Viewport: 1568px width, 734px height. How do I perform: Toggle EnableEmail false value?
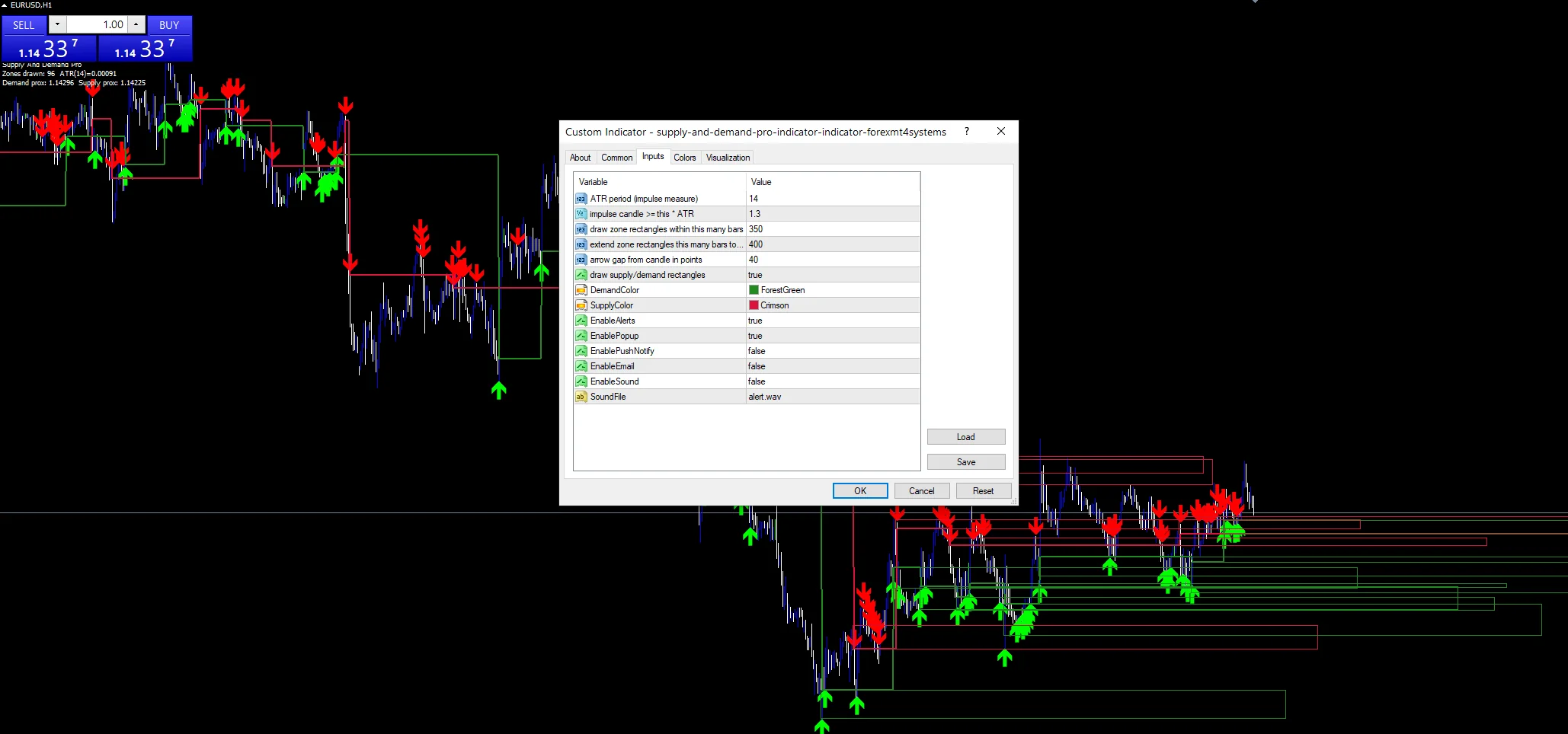click(x=833, y=366)
